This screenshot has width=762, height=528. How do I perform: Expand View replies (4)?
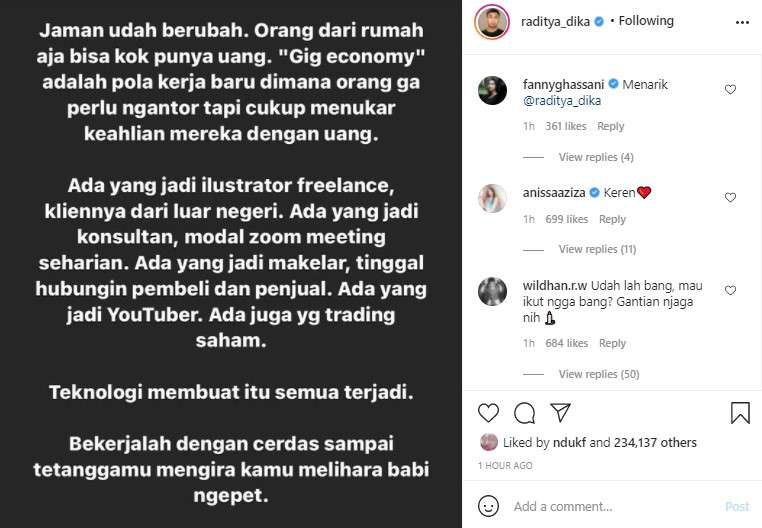[596, 157]
